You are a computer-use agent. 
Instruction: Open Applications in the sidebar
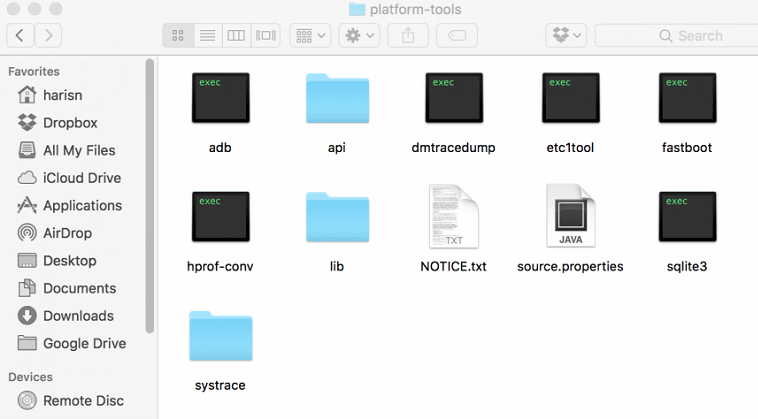[x=70, y=205]
